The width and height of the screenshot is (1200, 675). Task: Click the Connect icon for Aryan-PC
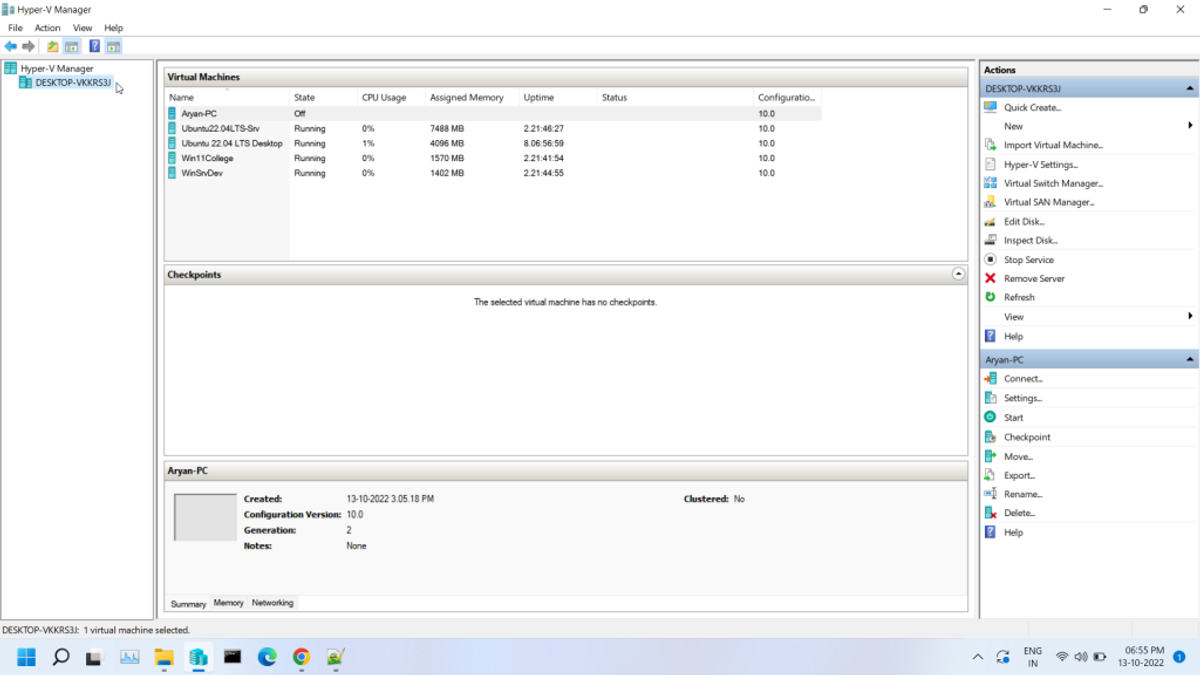[990, 378]
